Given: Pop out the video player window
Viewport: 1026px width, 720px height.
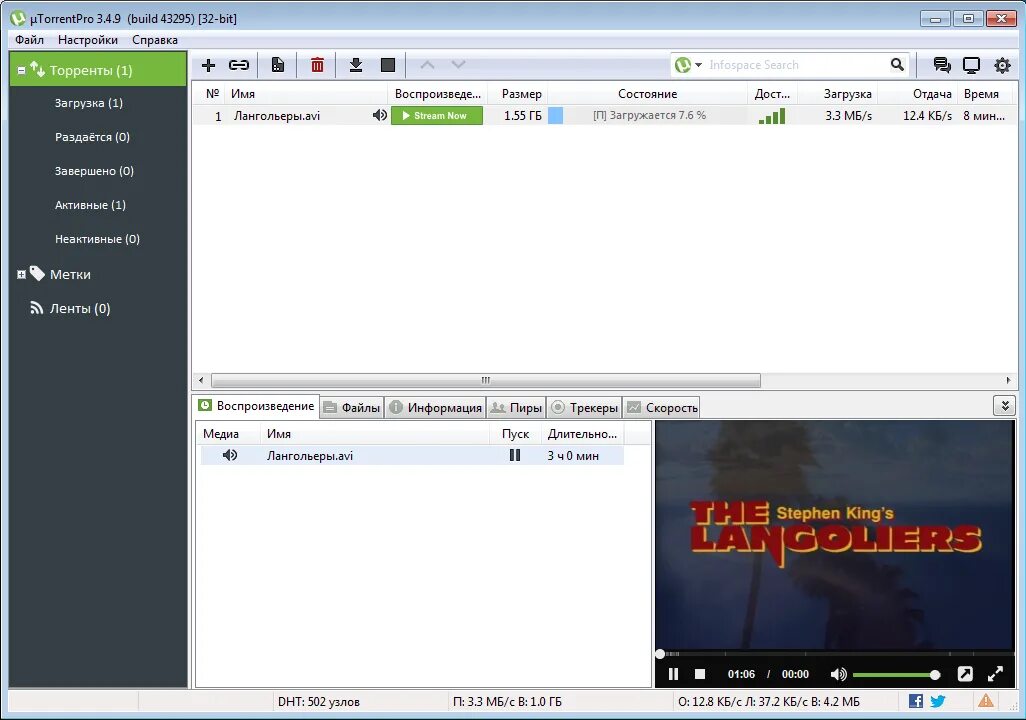Looking at the screenshot, I should 965,674.
